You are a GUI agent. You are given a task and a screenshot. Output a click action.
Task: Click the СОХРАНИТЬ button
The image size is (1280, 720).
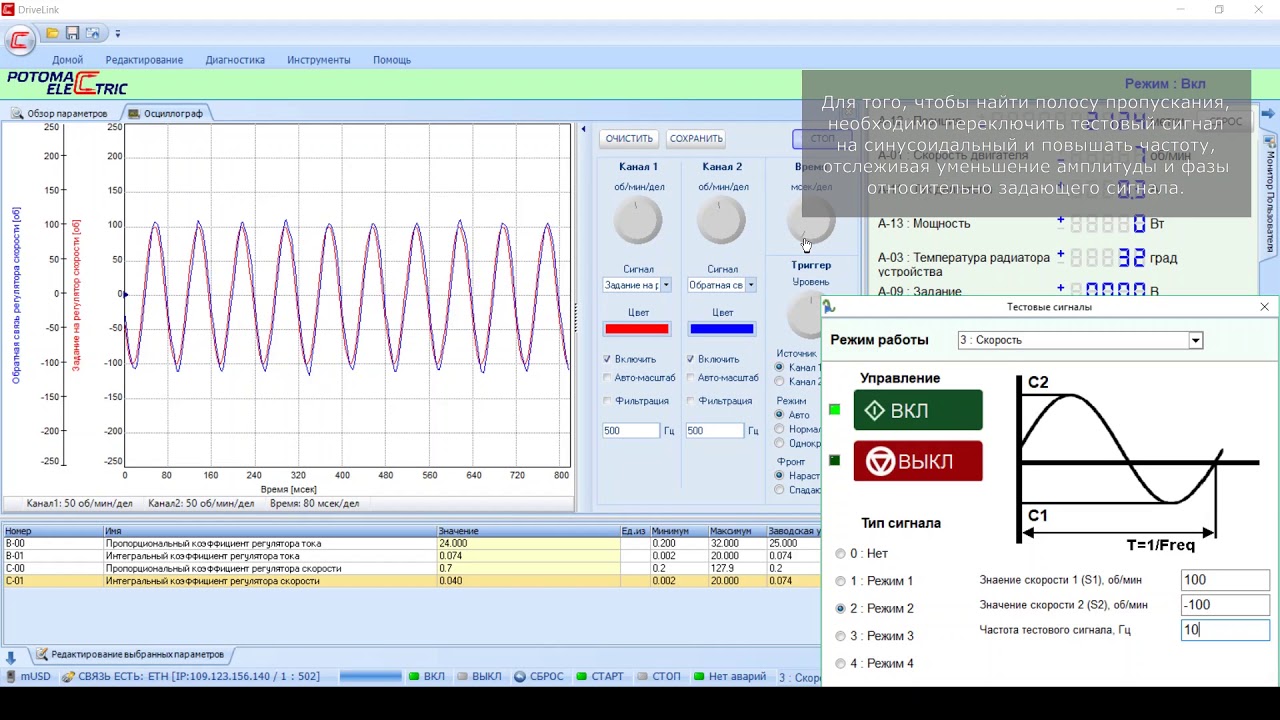pos(696,139)
